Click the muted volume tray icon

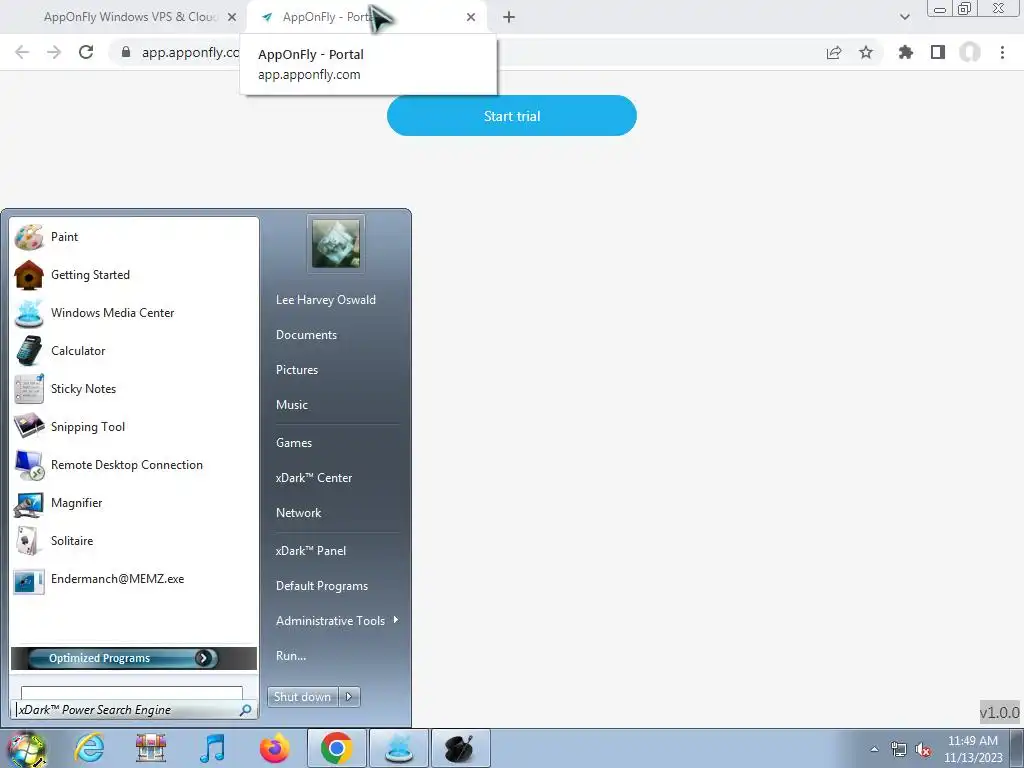click(923, 750)
